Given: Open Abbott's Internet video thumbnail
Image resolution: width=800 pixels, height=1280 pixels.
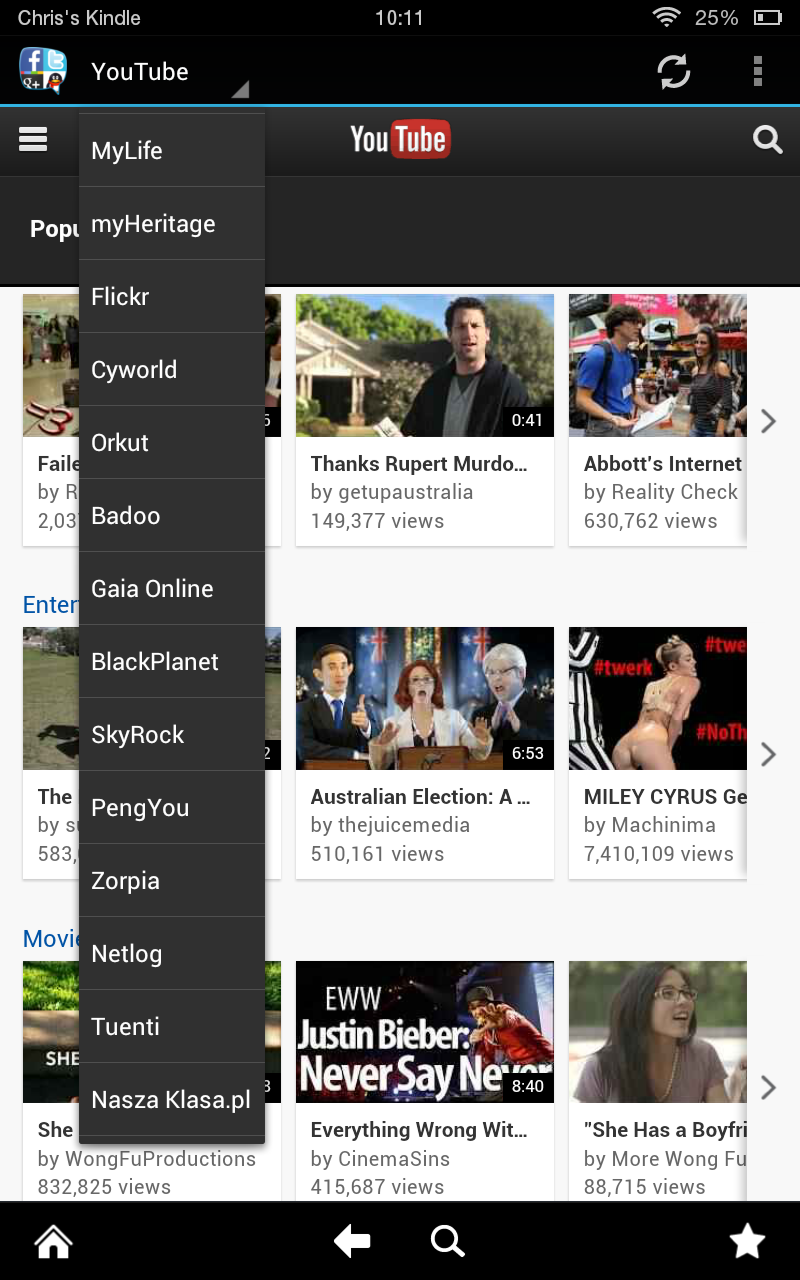Looking at the screenshot, I should coord(658,365).
